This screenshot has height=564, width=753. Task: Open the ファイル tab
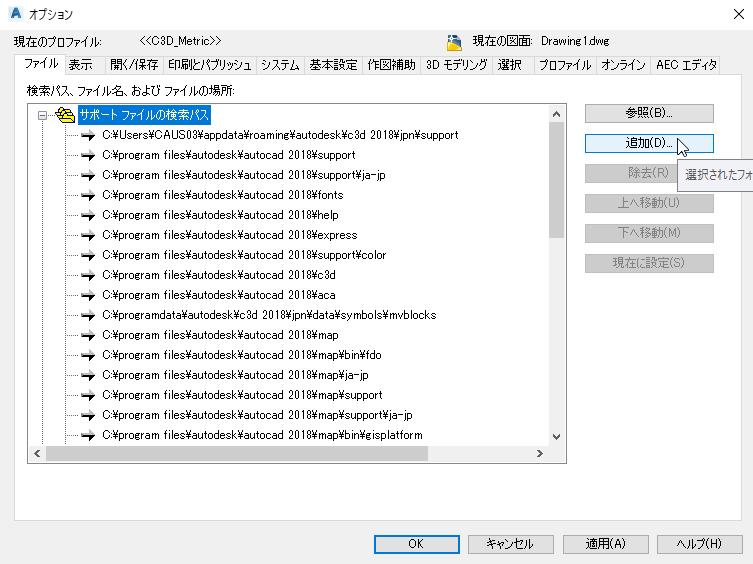(x=40, y=64)
